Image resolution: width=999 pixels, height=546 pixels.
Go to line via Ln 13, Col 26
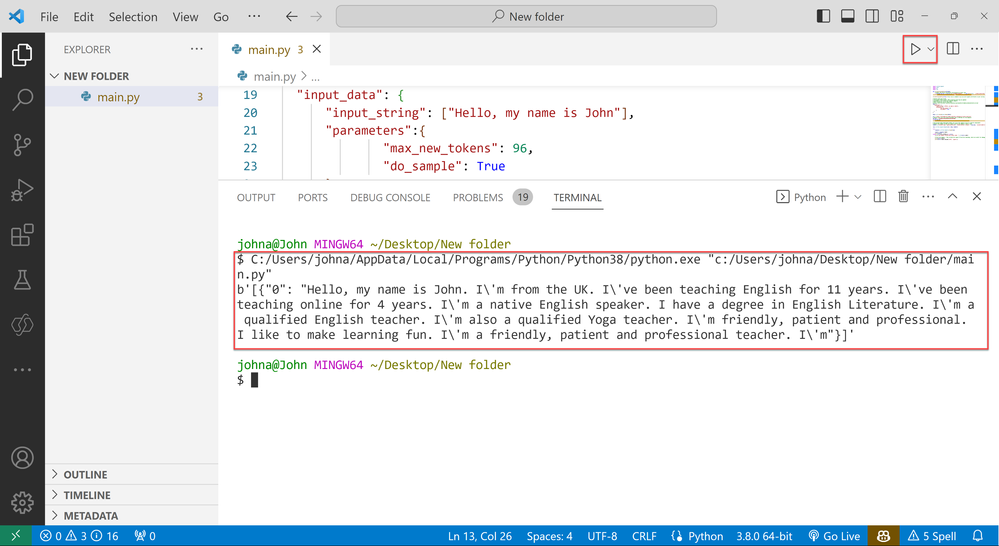pyautogui.click(x=480, y=536)
